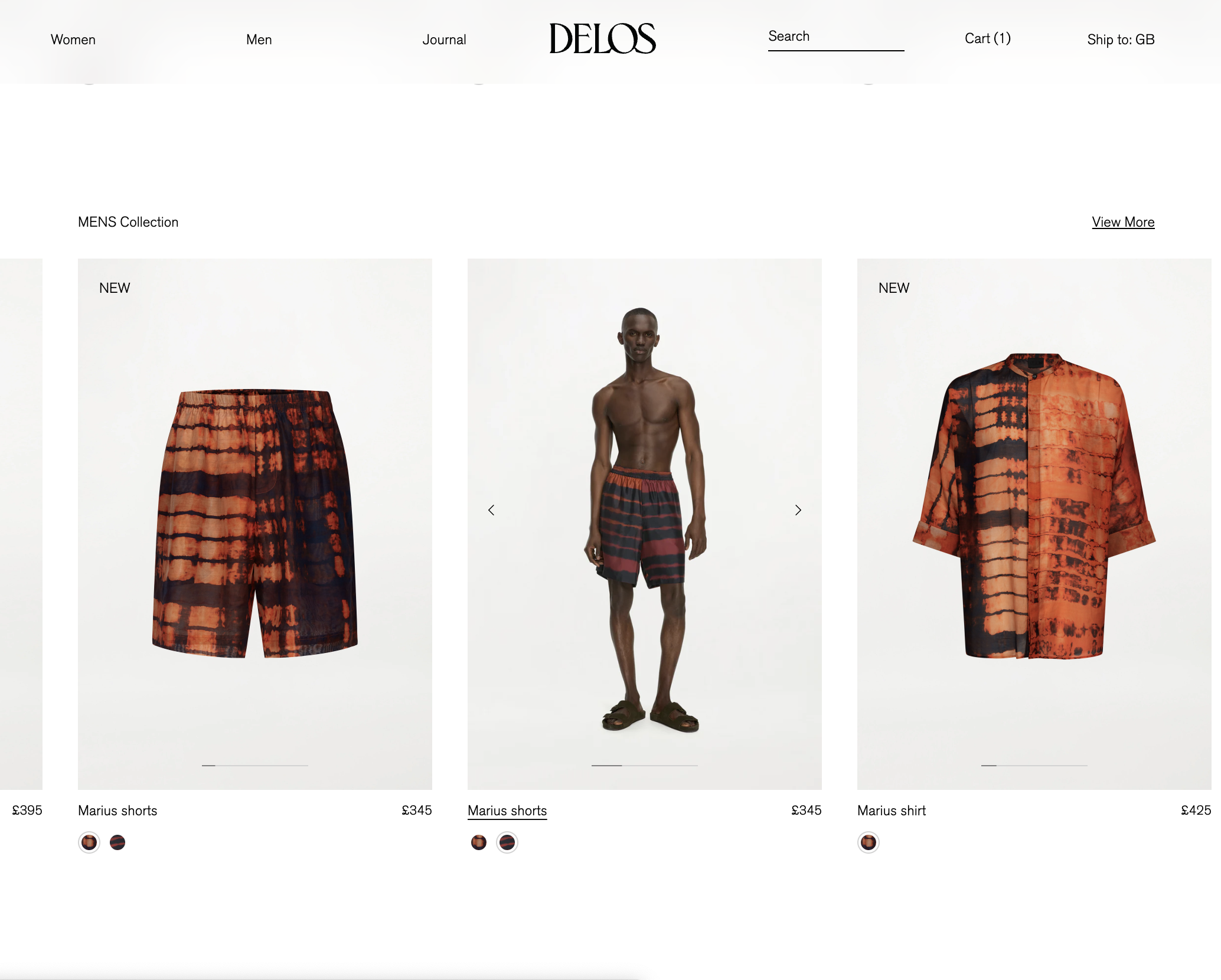This screenshot has width=1221, height=980.
Task: Click the Marius shirt product image
Action: [x=1034, y=524]
